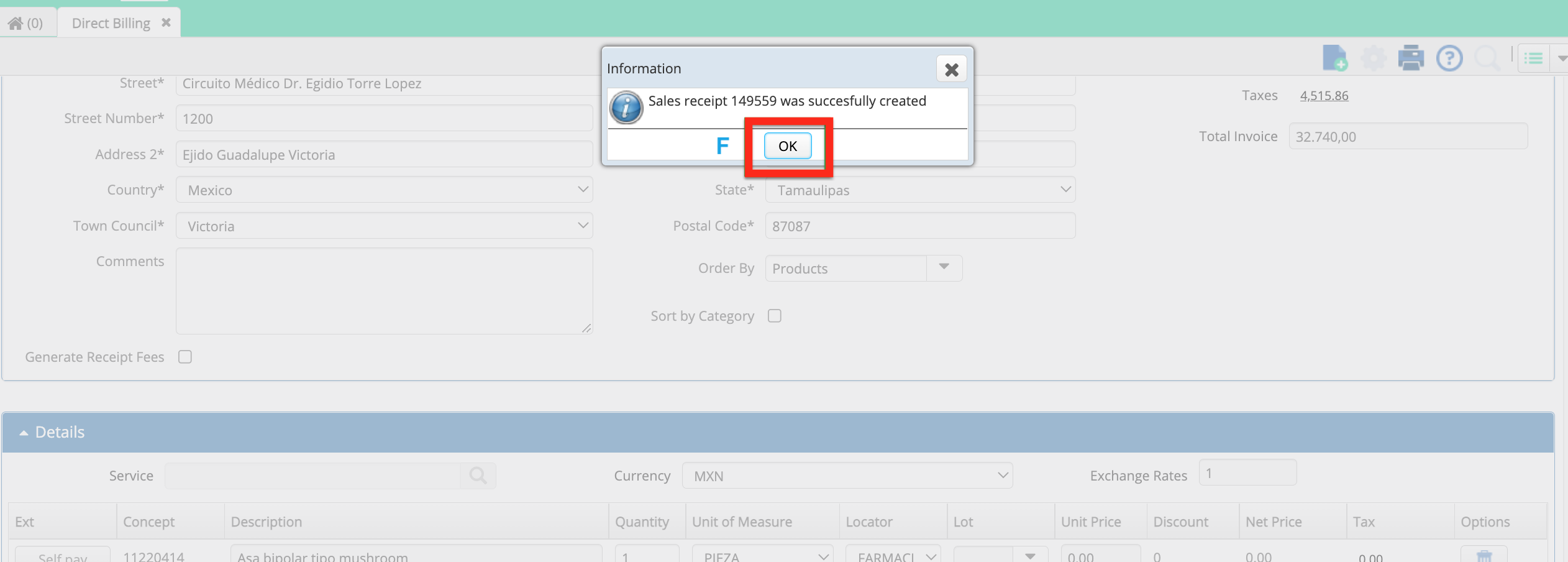Close the Direct Billing tab

click(x=166, y=22)
